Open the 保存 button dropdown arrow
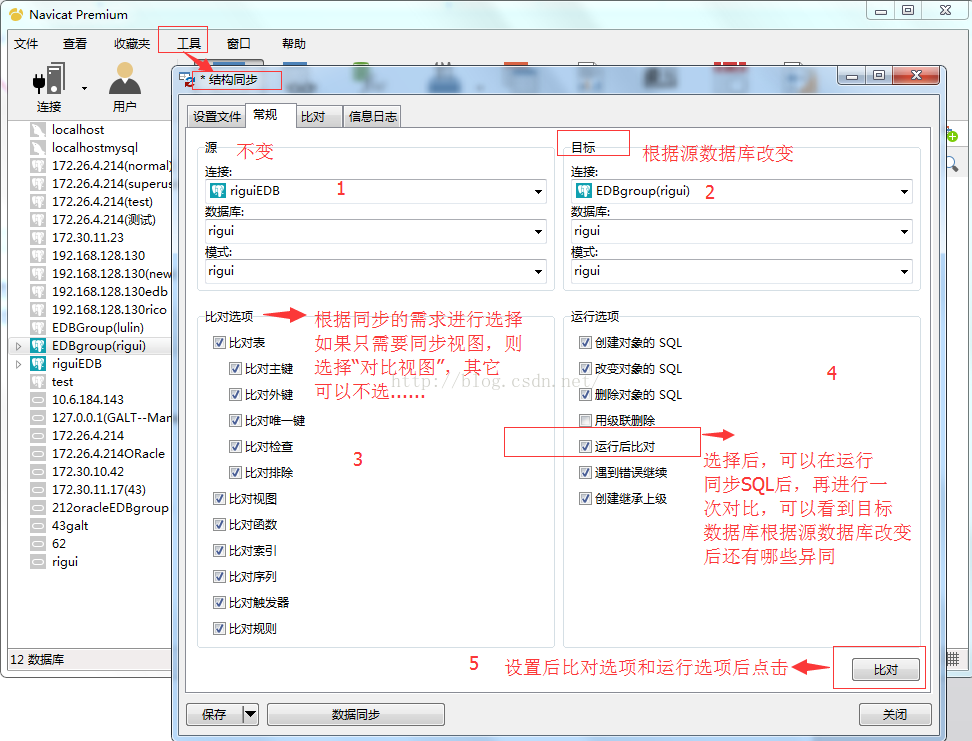The height and width of the screenshot is (741, 972). pyautogui.click(x=250, y=714)
